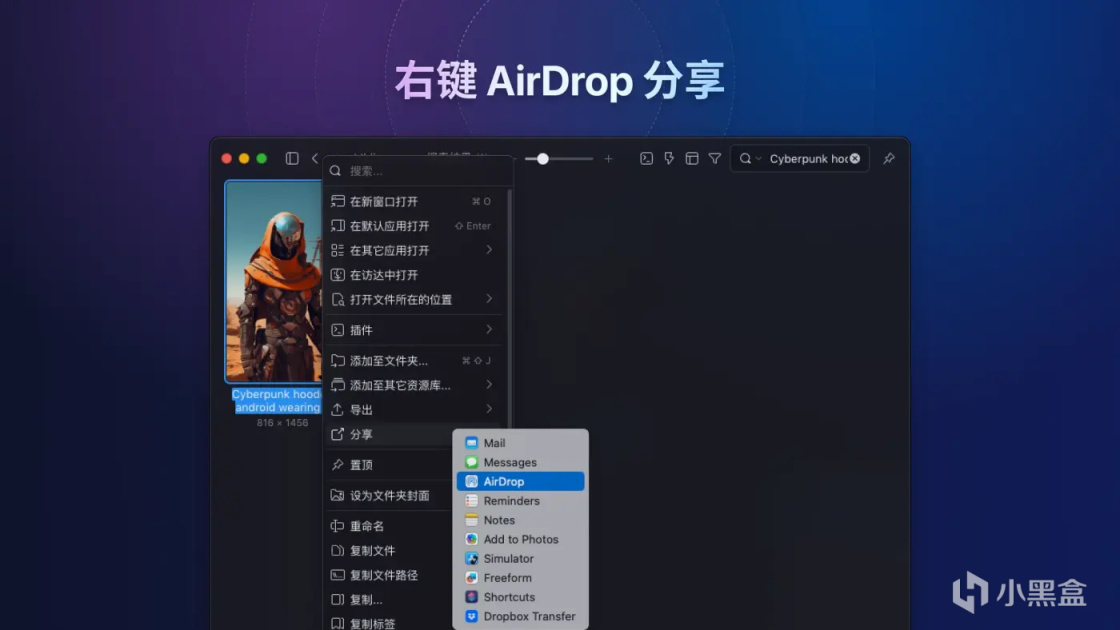Click the plus zoom-in icon
Viewport: 1120px width, 630px height.
[609, 159]
